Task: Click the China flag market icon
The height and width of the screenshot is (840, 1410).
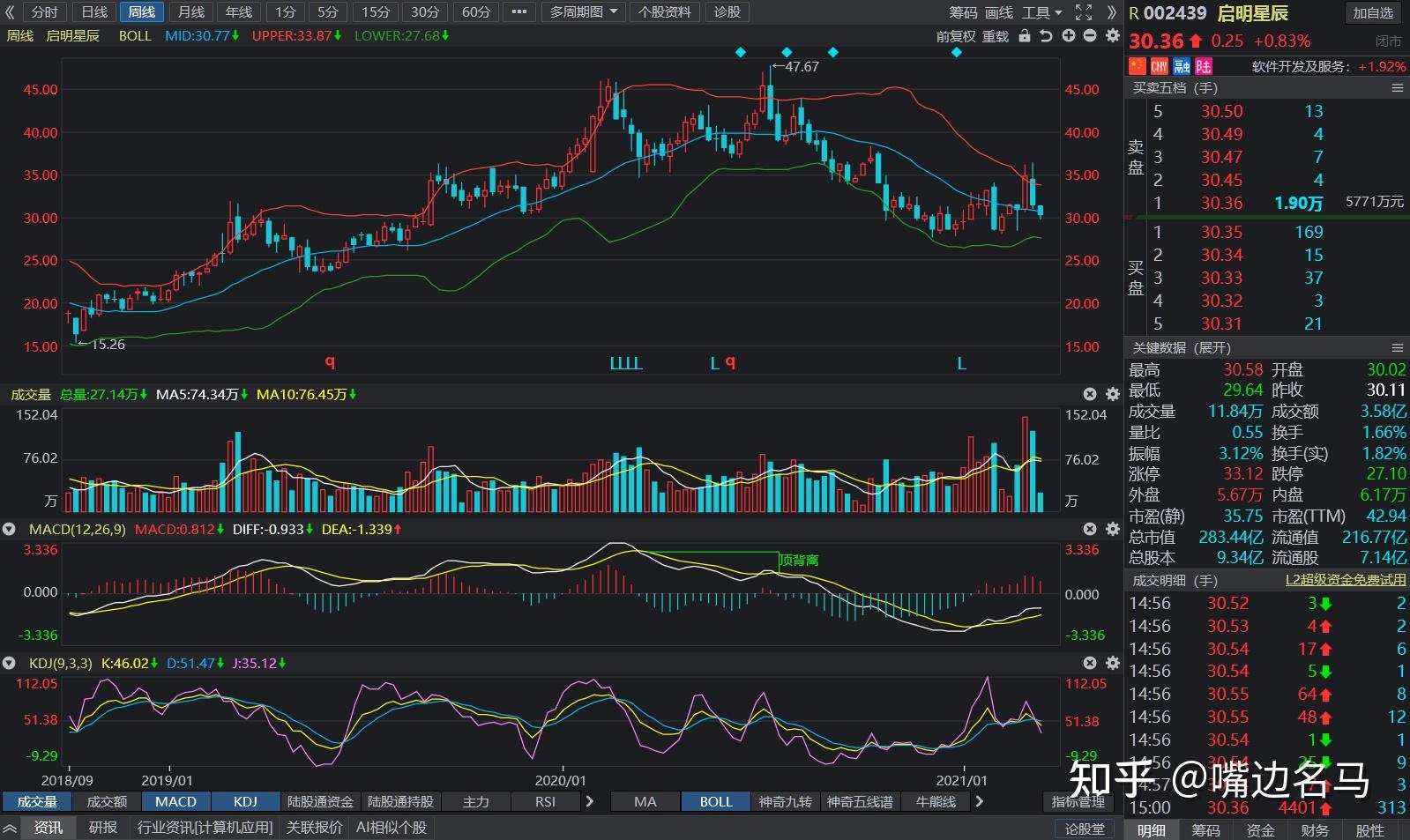Action: click(1137, 66)
